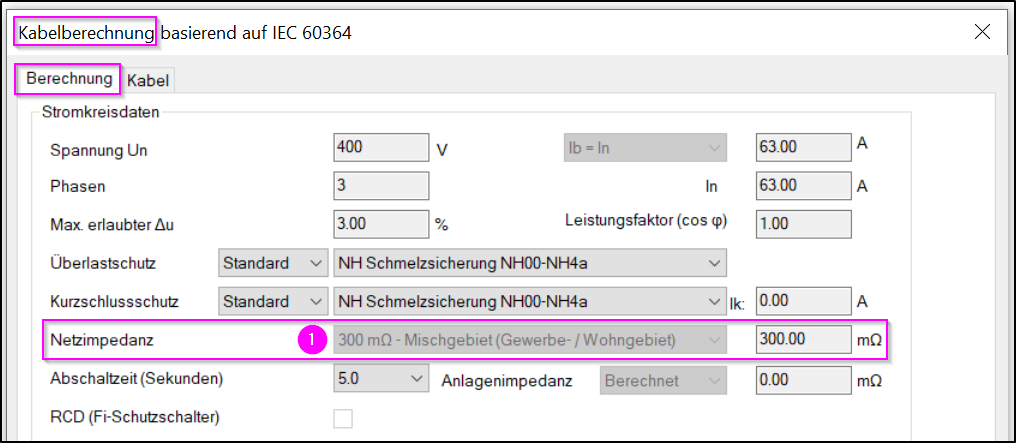1016x443 pixels.
Task: Click the Netzimpedanz 300.00 mΩ value field
Action: (803, 341)
